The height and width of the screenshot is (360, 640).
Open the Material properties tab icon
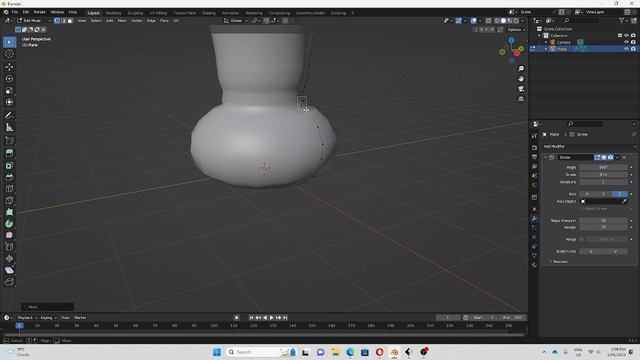pyautogui.click(x=534, y=265)
